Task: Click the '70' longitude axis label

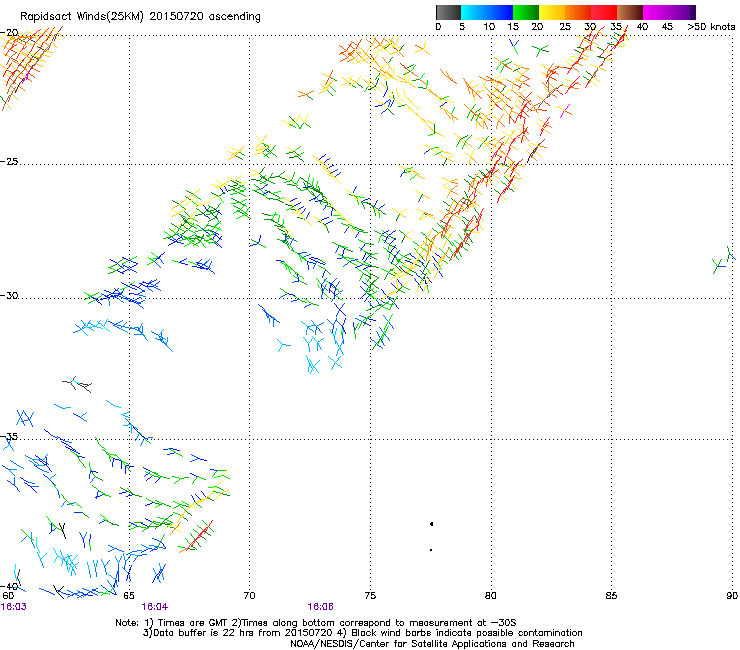Action: 249,596
